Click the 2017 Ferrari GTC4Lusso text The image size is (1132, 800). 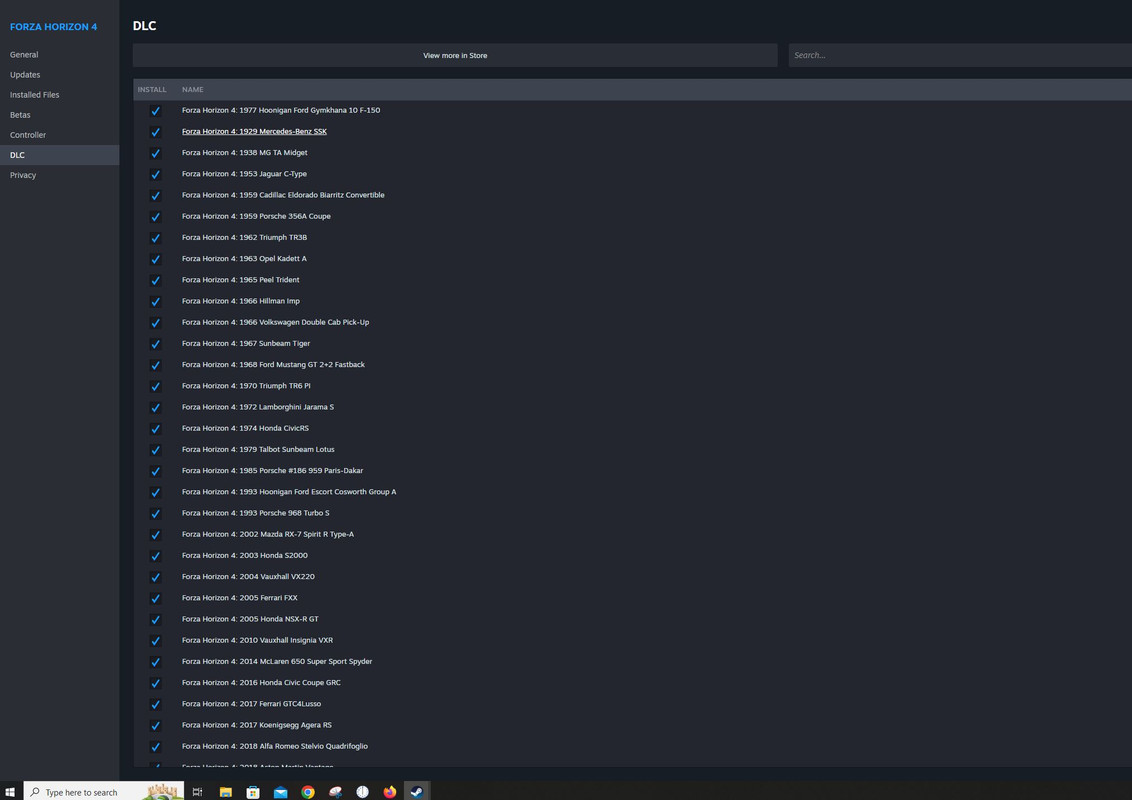tap(251, 703)
